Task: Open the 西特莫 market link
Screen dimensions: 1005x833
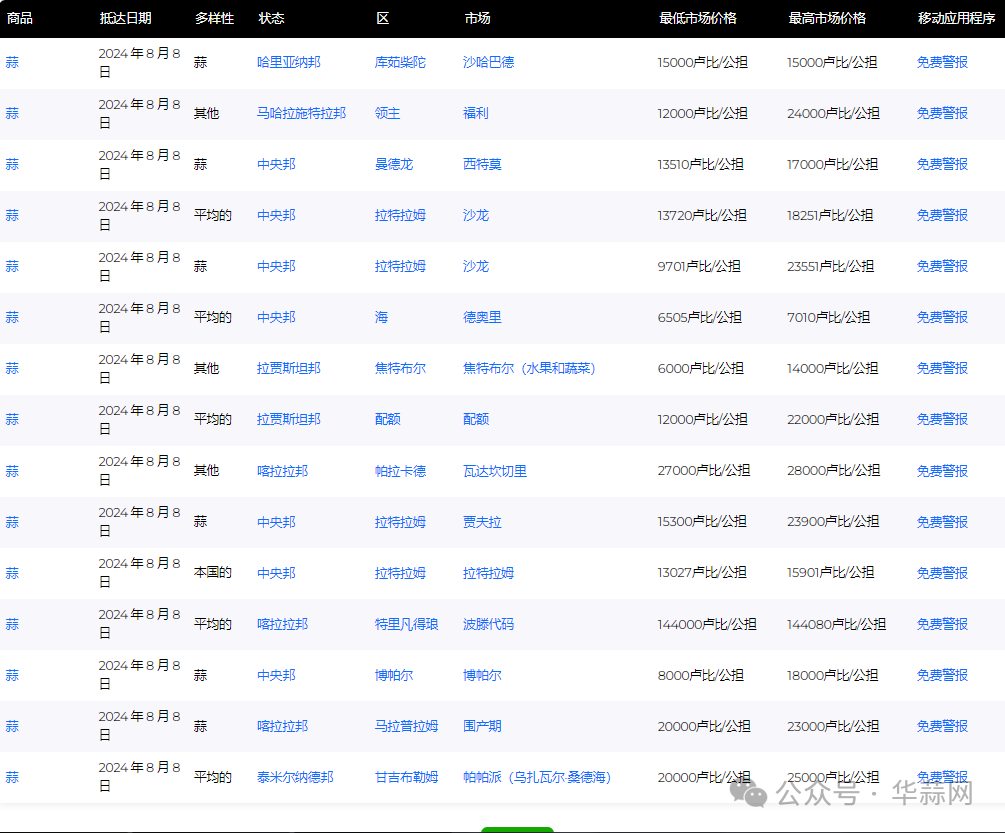Action: pyautogui.click(x=482, y=164)
